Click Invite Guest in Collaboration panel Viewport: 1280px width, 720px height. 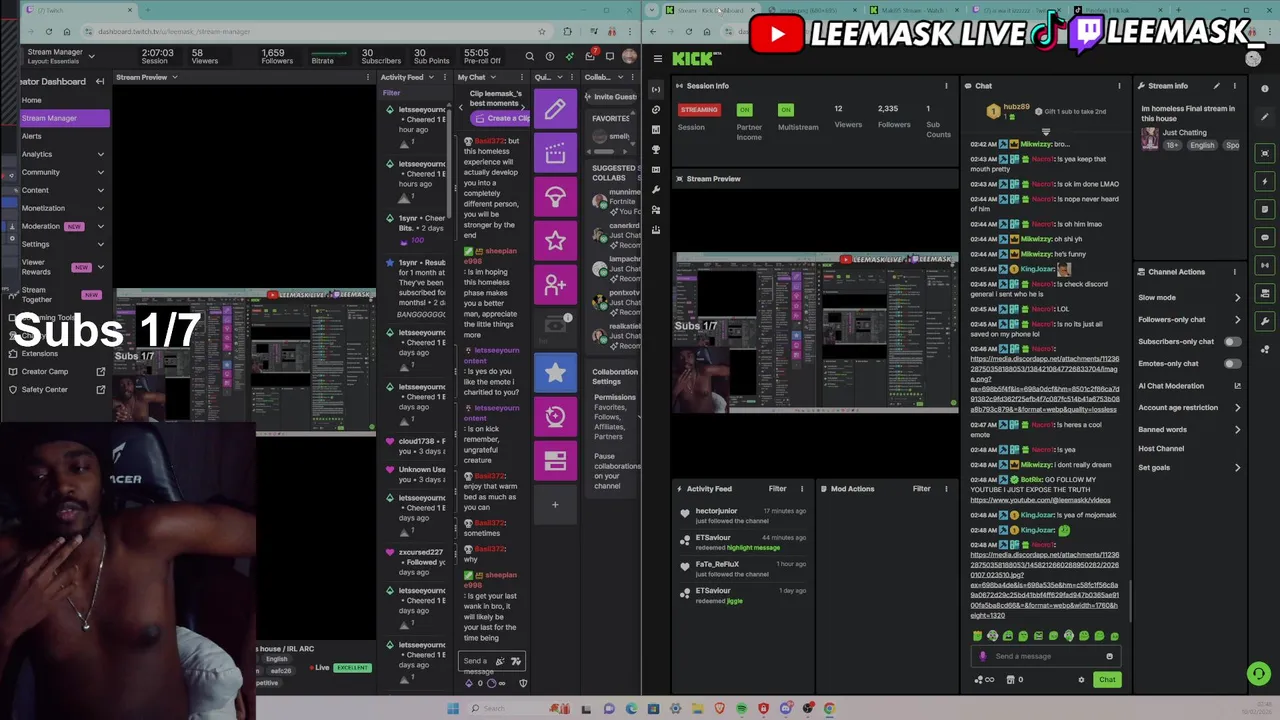[x=611, y=97]
